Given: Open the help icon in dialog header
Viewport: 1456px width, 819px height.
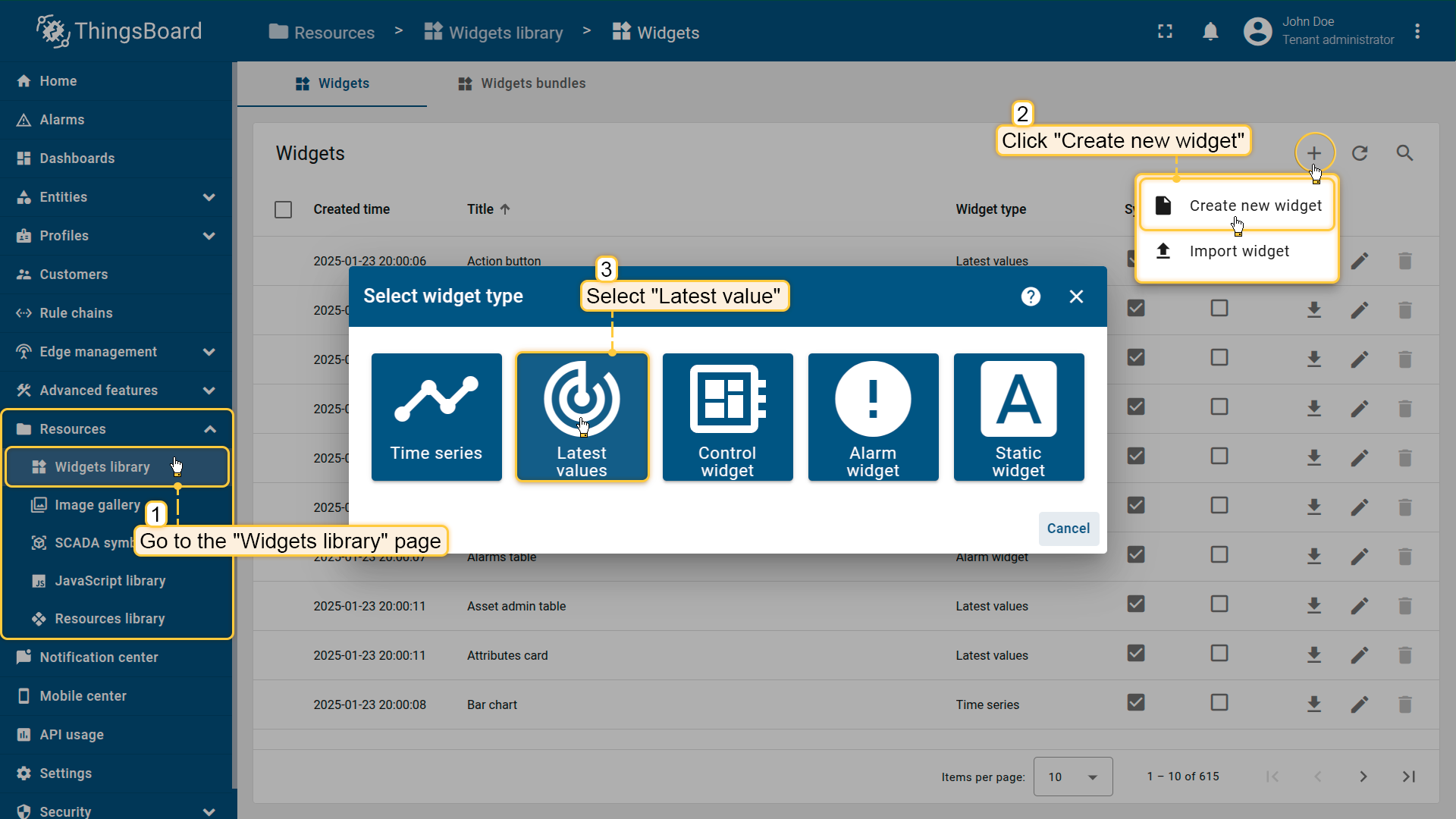Looking at the screenshot, I should 1031,297.
